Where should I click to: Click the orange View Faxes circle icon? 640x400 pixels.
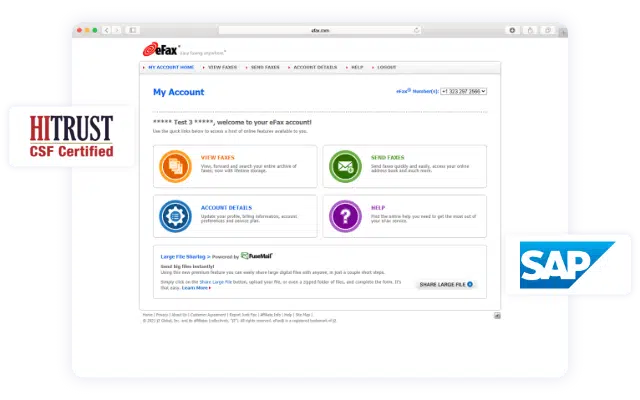[175, 167]
